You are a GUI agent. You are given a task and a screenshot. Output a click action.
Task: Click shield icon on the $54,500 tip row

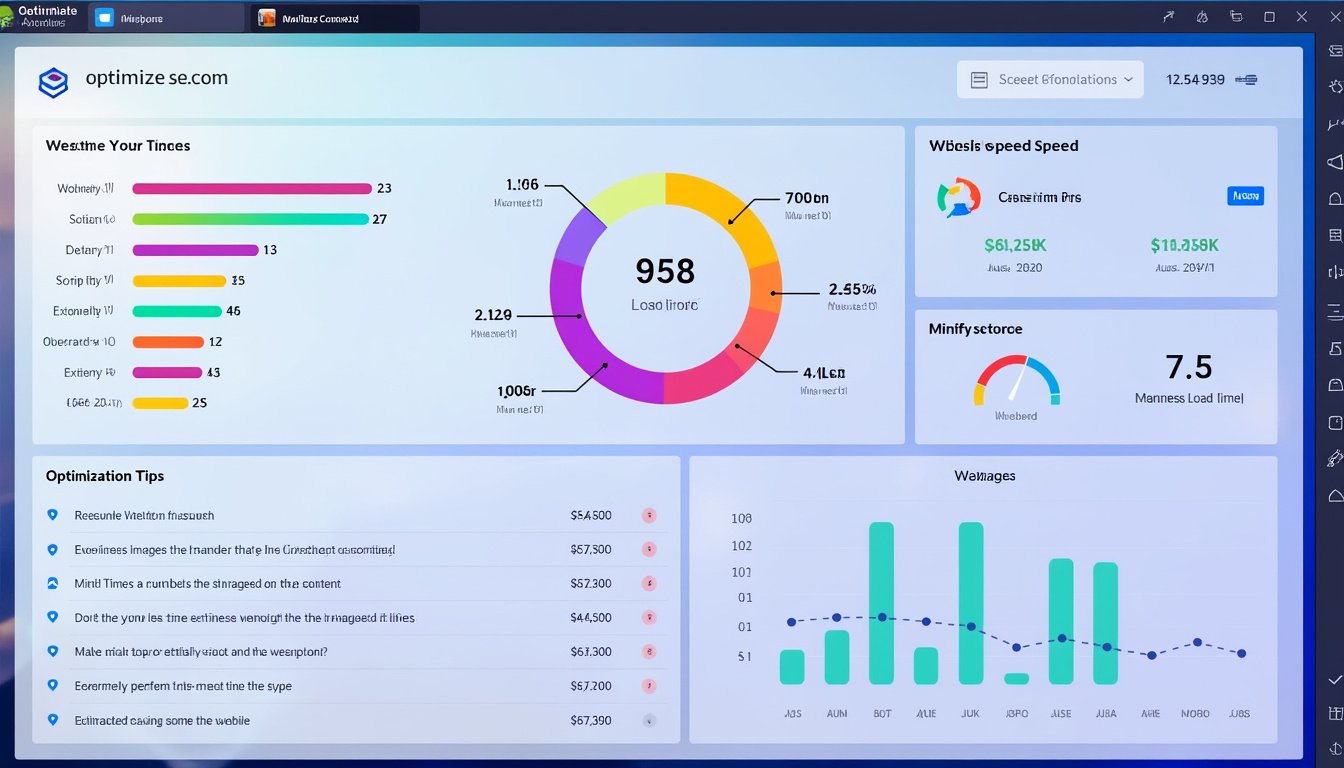(x=53, y=515)
